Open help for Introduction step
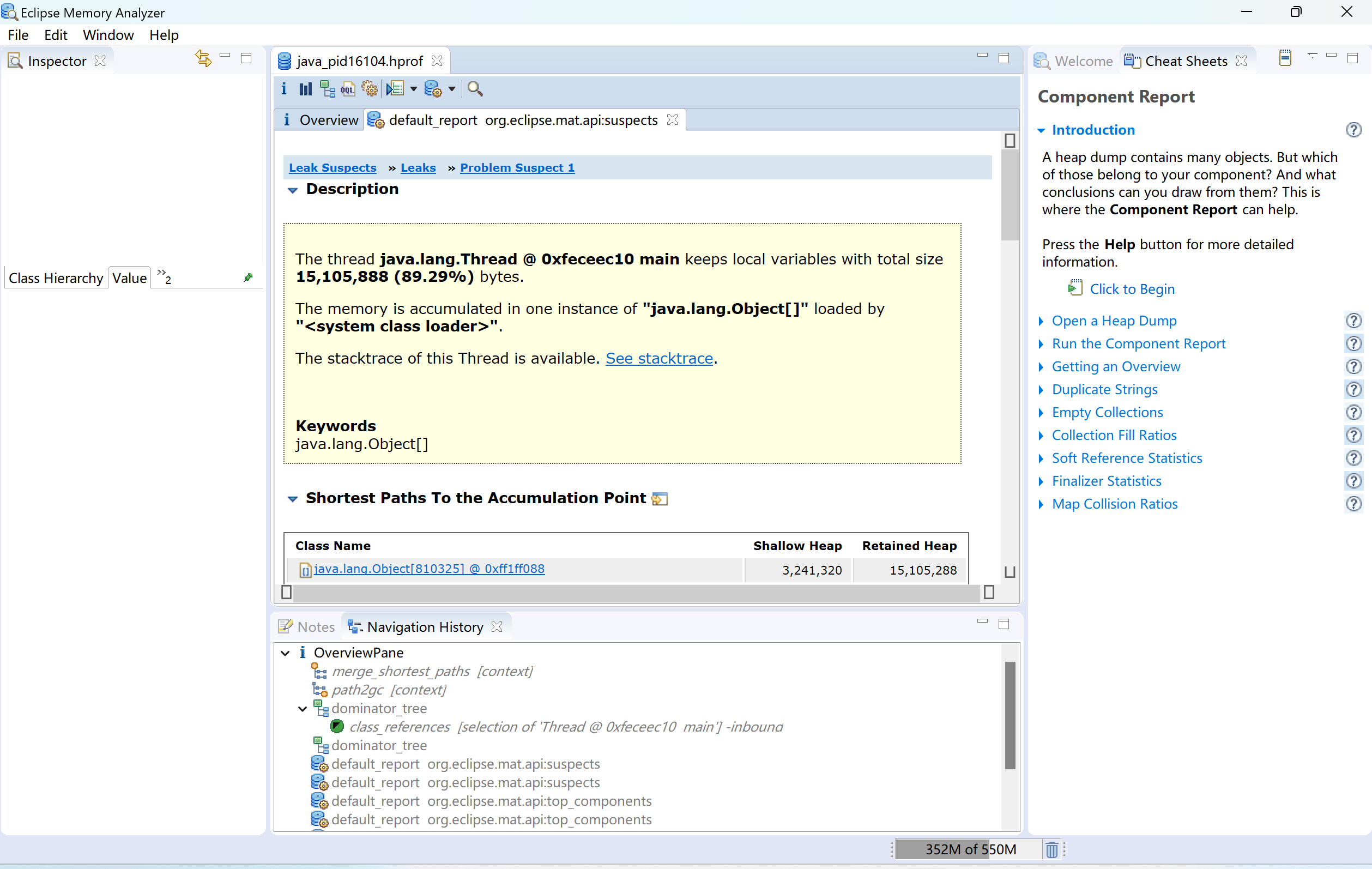The width and height of the screenshot is (1372, 869). pyautogui.click(x=1353, y=130)
